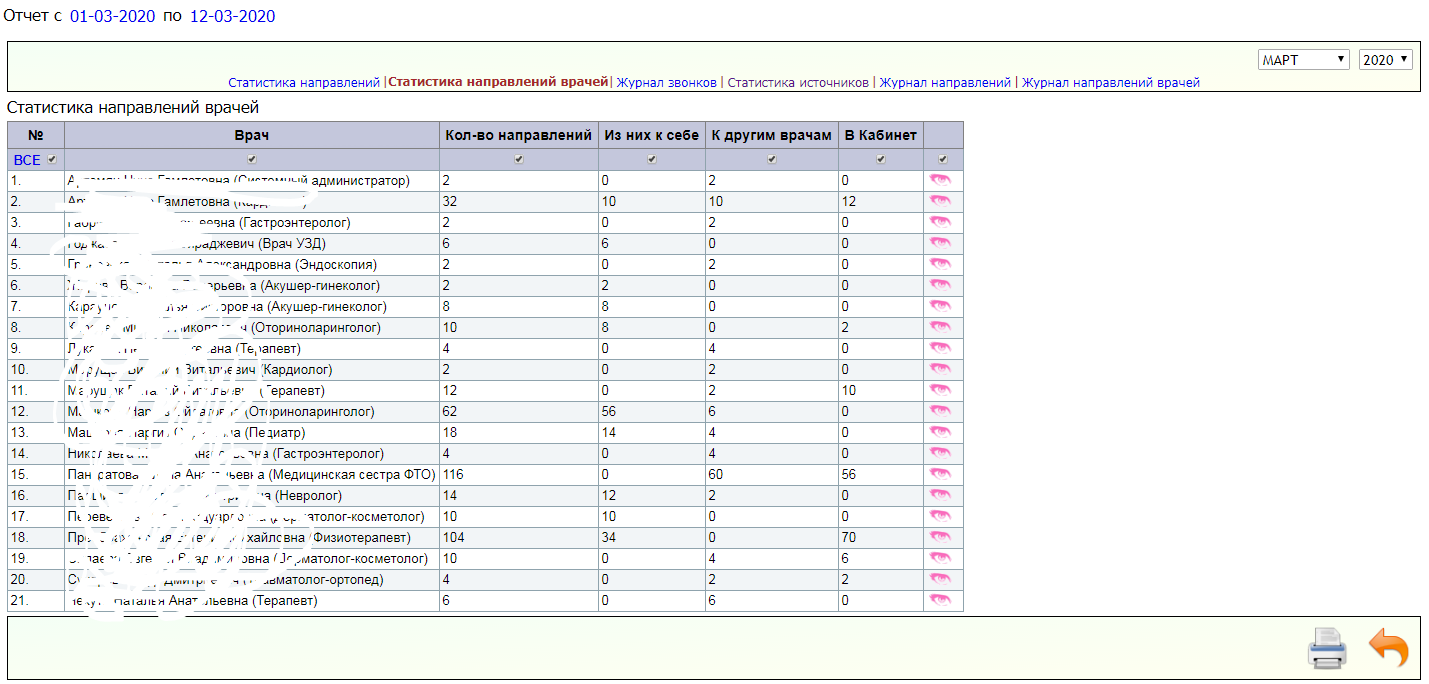Open the 2020 year dropdown
Screen dimensions: 1429x684
[x=1385, y=60]
